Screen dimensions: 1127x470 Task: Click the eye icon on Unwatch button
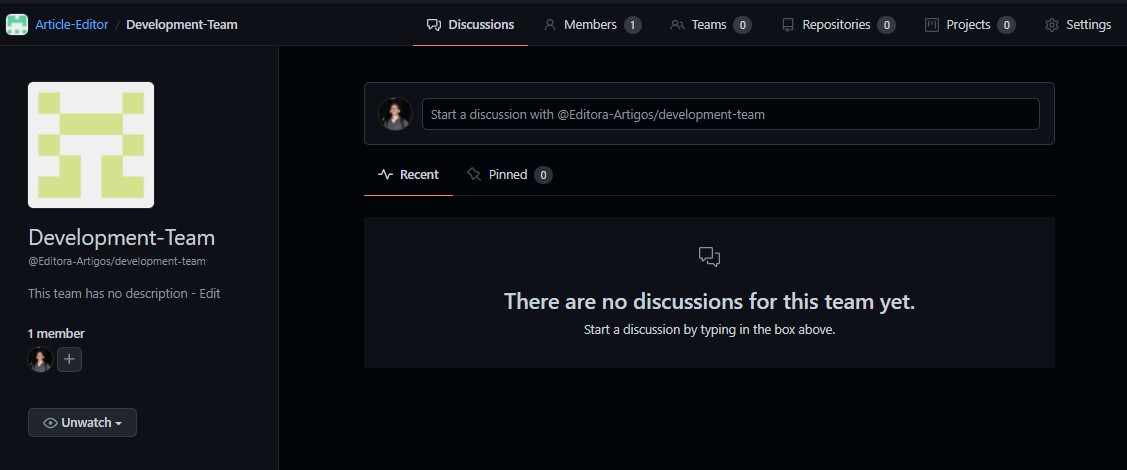(x=50, y=423)
